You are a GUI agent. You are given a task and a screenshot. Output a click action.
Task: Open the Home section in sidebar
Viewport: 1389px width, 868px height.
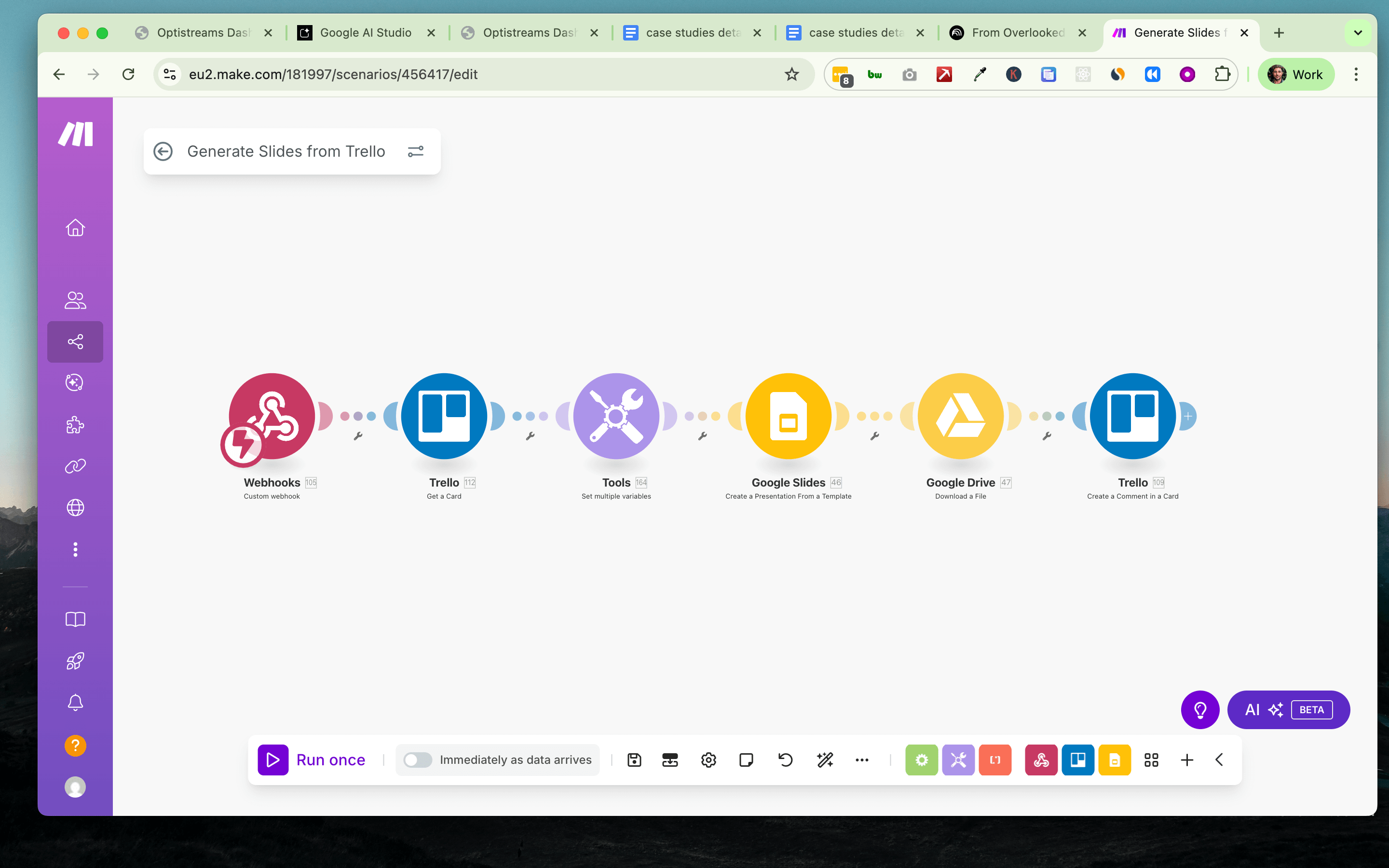tap(75, 228)
